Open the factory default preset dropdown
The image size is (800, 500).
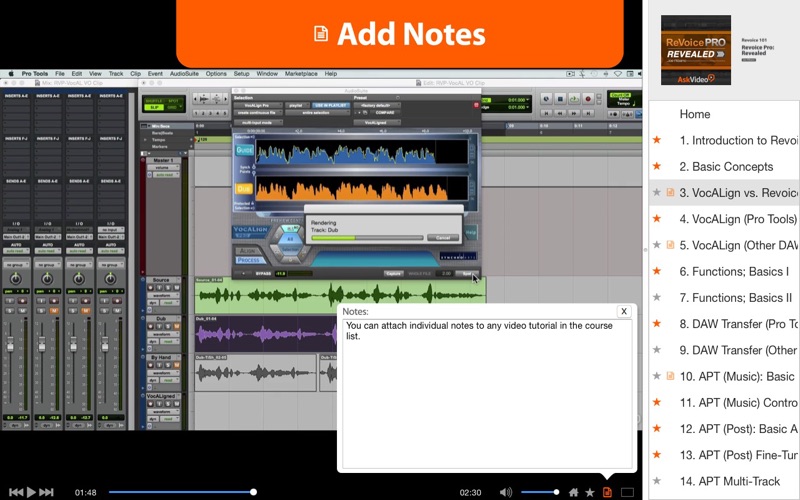pos(377,105)
